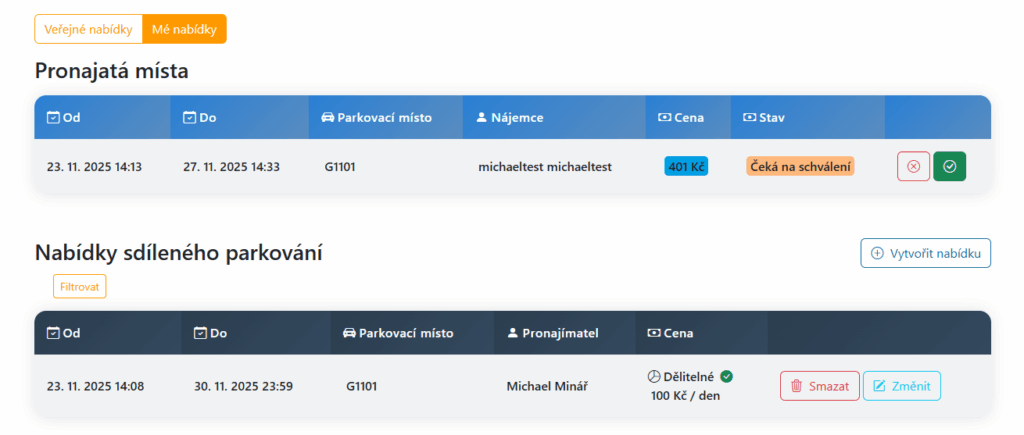Click the Nájemce person icon
Screen dimensions: 1024x435
click(480, 117)
